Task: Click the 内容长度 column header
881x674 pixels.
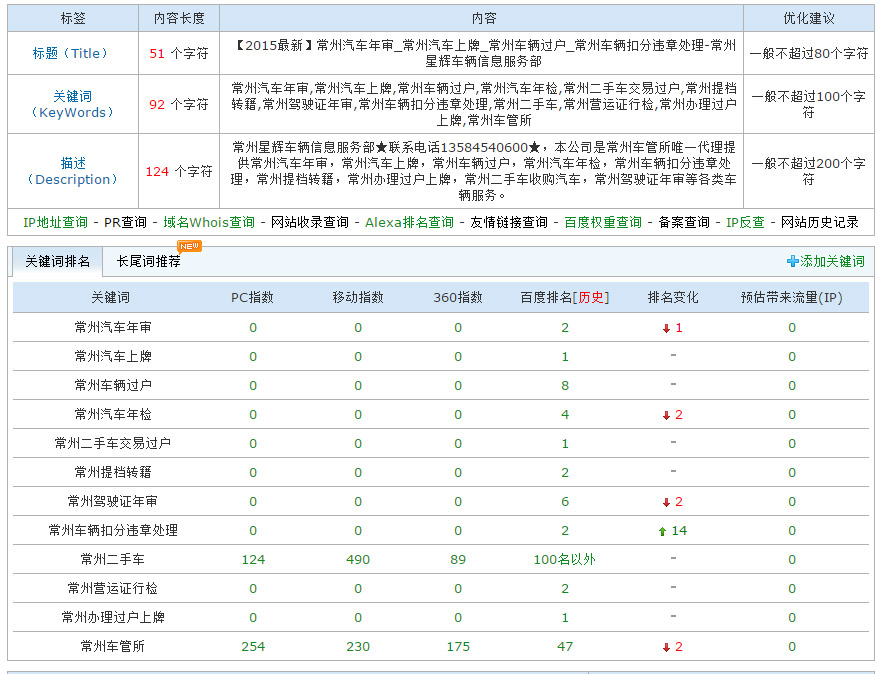Action: [x=179, y=19]
